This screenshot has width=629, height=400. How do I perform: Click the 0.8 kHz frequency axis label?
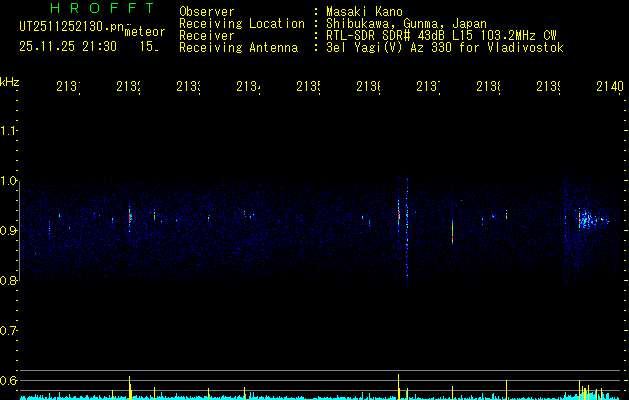[8, 280]
